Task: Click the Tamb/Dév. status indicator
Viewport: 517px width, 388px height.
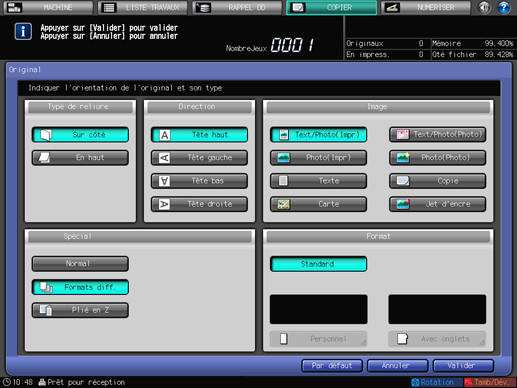Action: point(490,382)
